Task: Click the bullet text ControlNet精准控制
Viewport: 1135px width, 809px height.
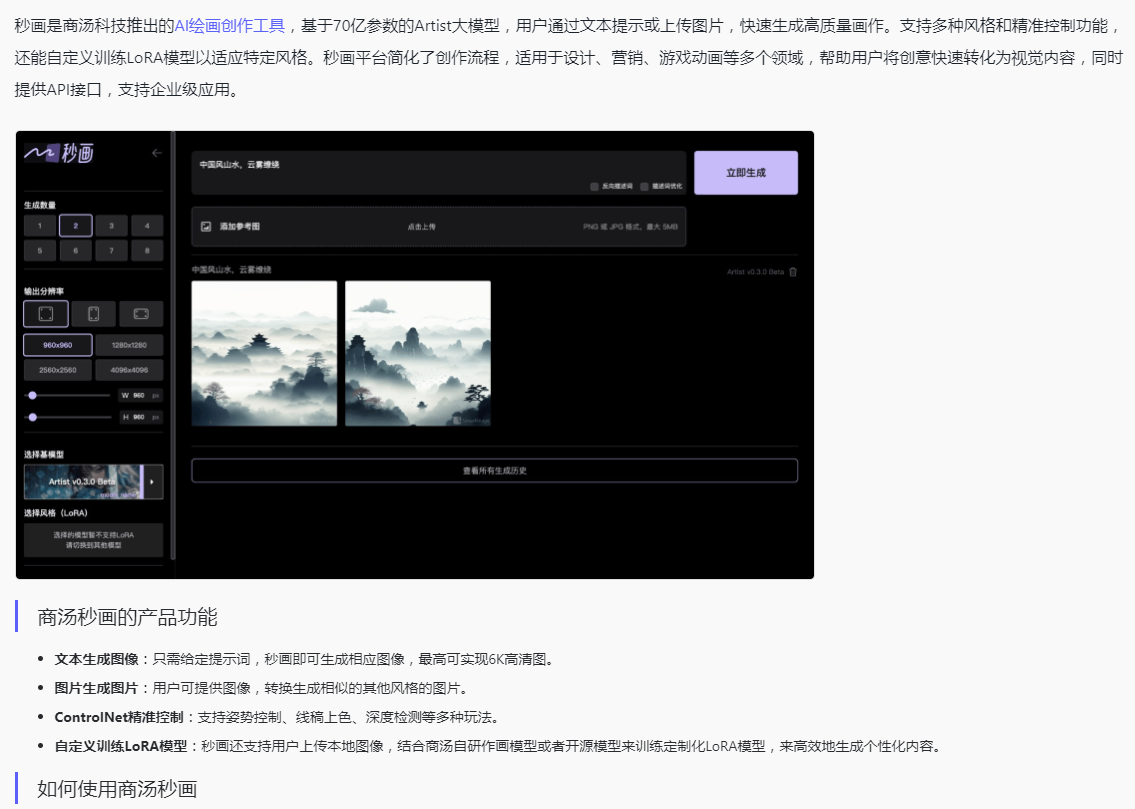Action: (x=119, y=717)
